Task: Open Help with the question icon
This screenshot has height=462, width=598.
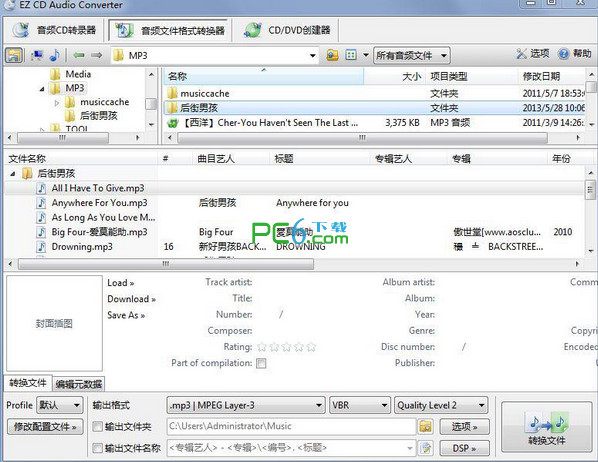Action: pos(574,54)
